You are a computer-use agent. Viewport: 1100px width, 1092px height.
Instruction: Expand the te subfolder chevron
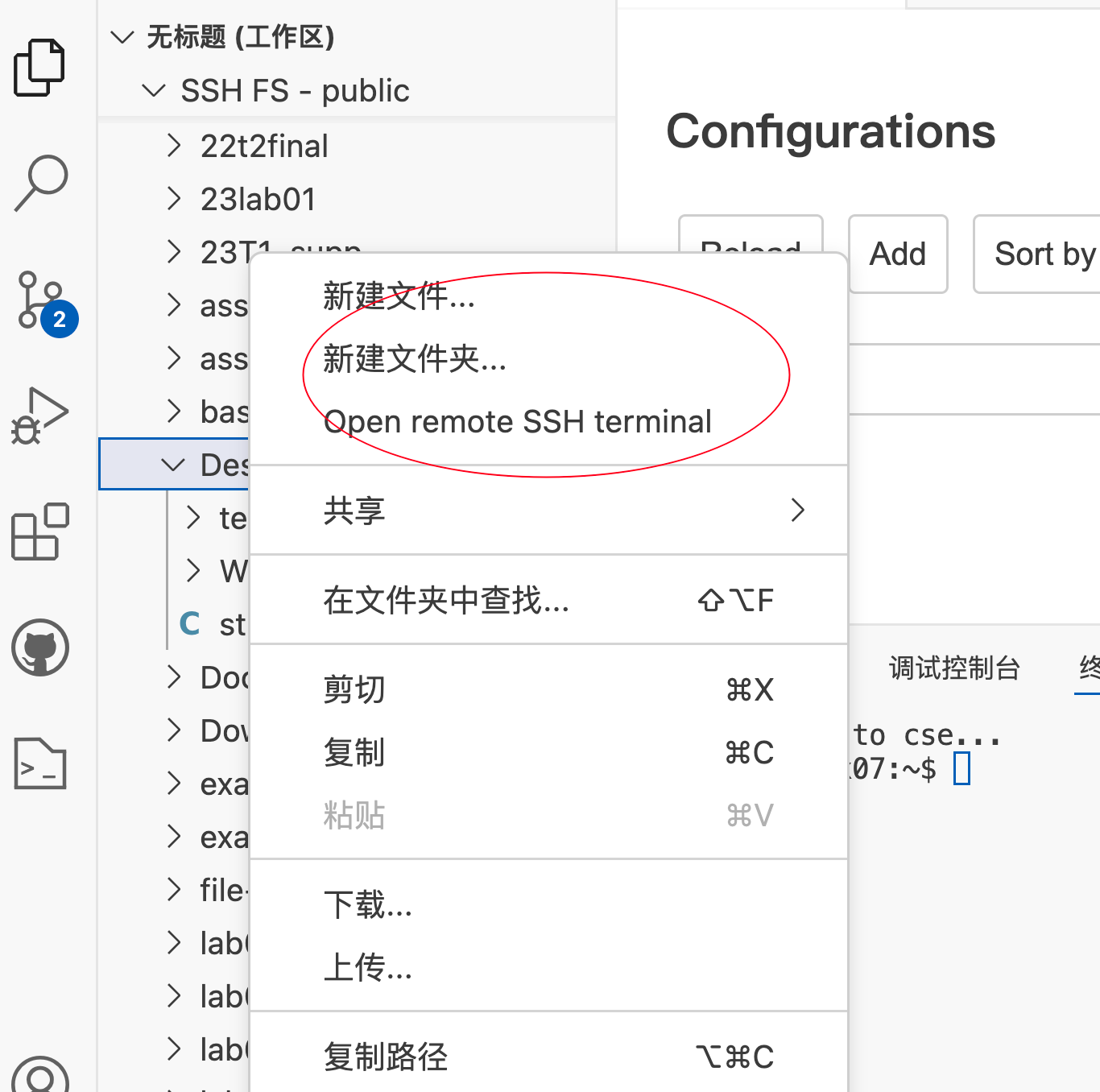click(192, 518)
